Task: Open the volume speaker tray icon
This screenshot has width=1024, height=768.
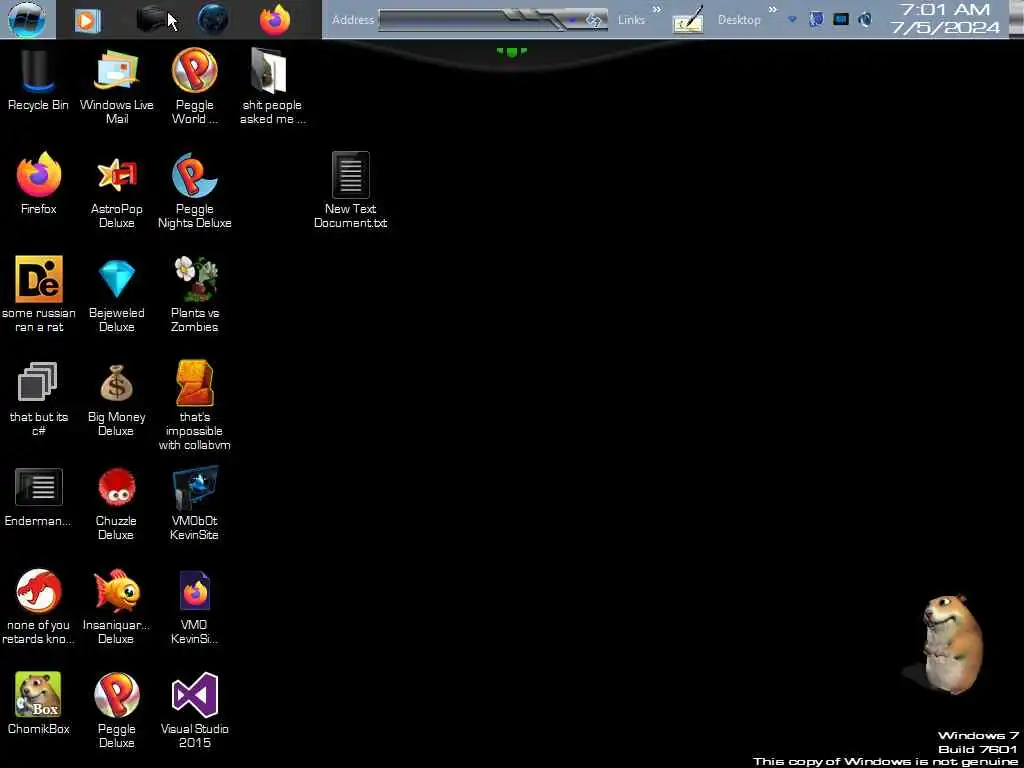Action: point(865,20)
